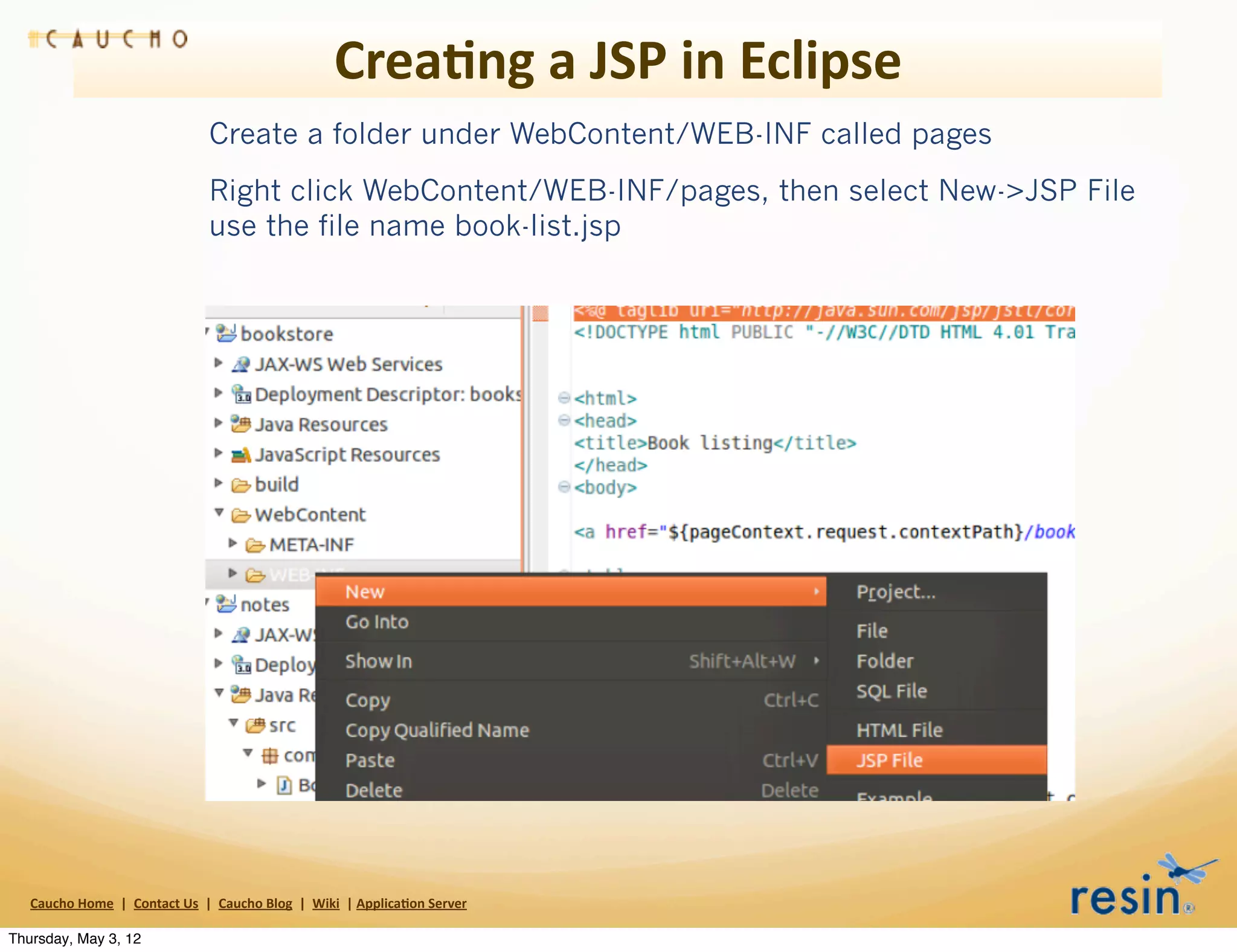Click the JavaScript Resources icon
The width and height of the screenshot is (1237, 952).
pyautogui.click(x=240, y=454)
